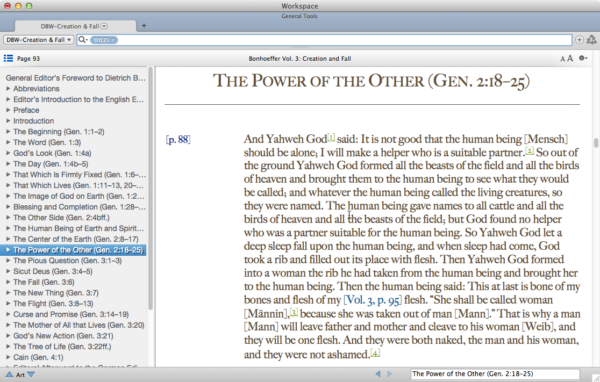Select General Editor's Foreword entry
Viewport: 600px width, 382px height.
pos(75,78)
